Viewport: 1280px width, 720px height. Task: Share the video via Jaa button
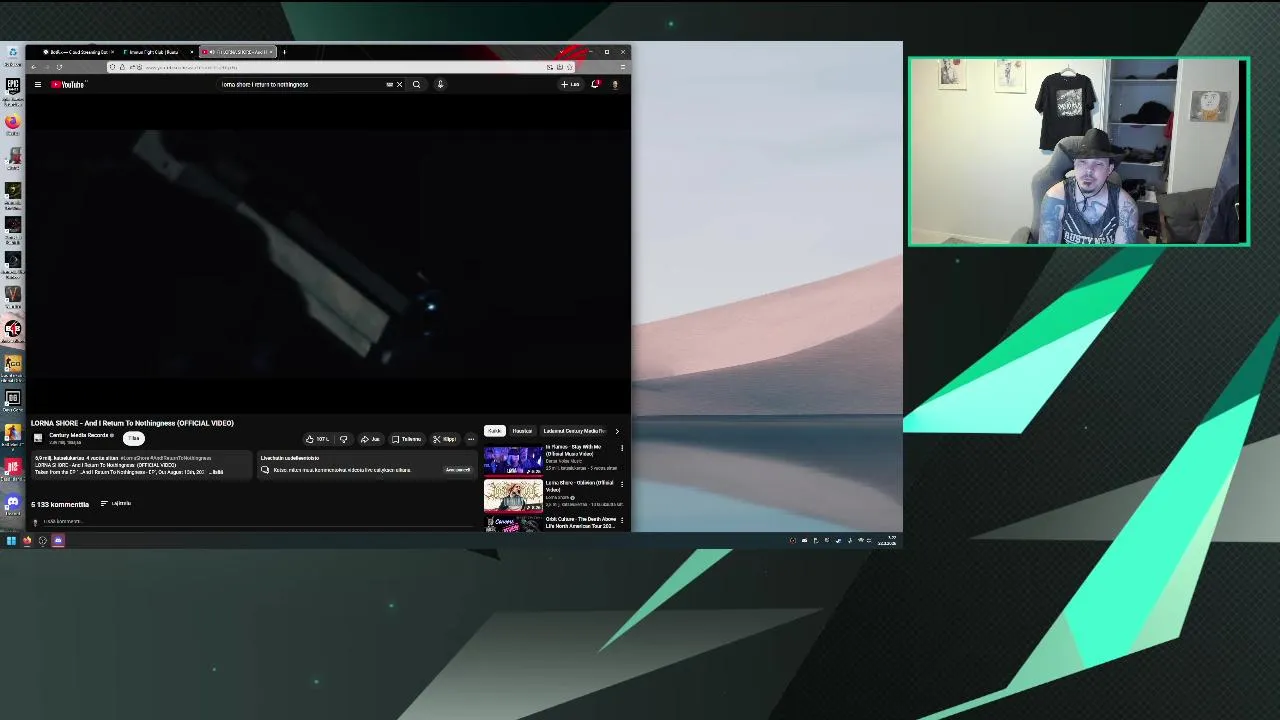(371, 439)
